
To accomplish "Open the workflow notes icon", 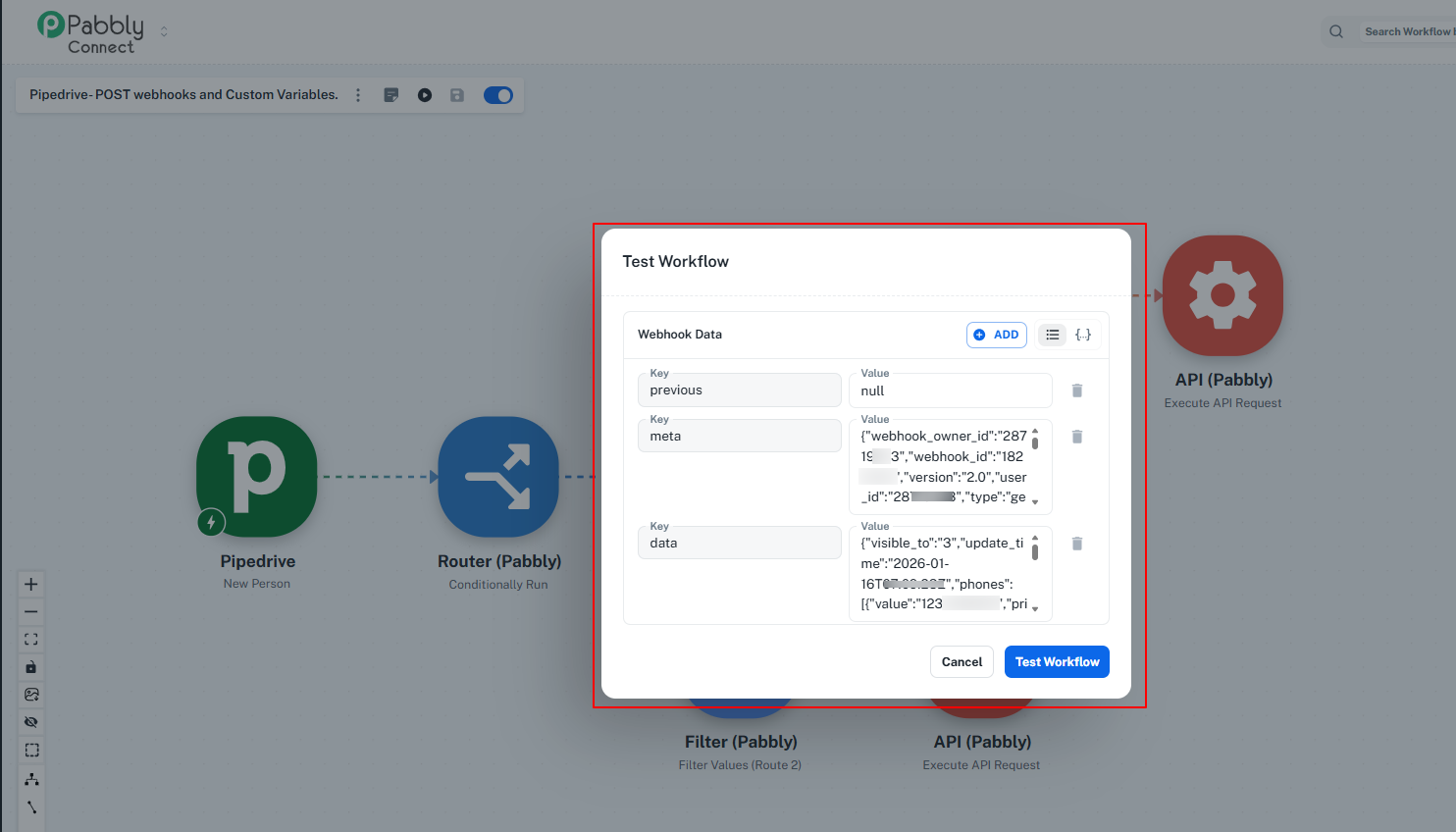I will [391, 95].
